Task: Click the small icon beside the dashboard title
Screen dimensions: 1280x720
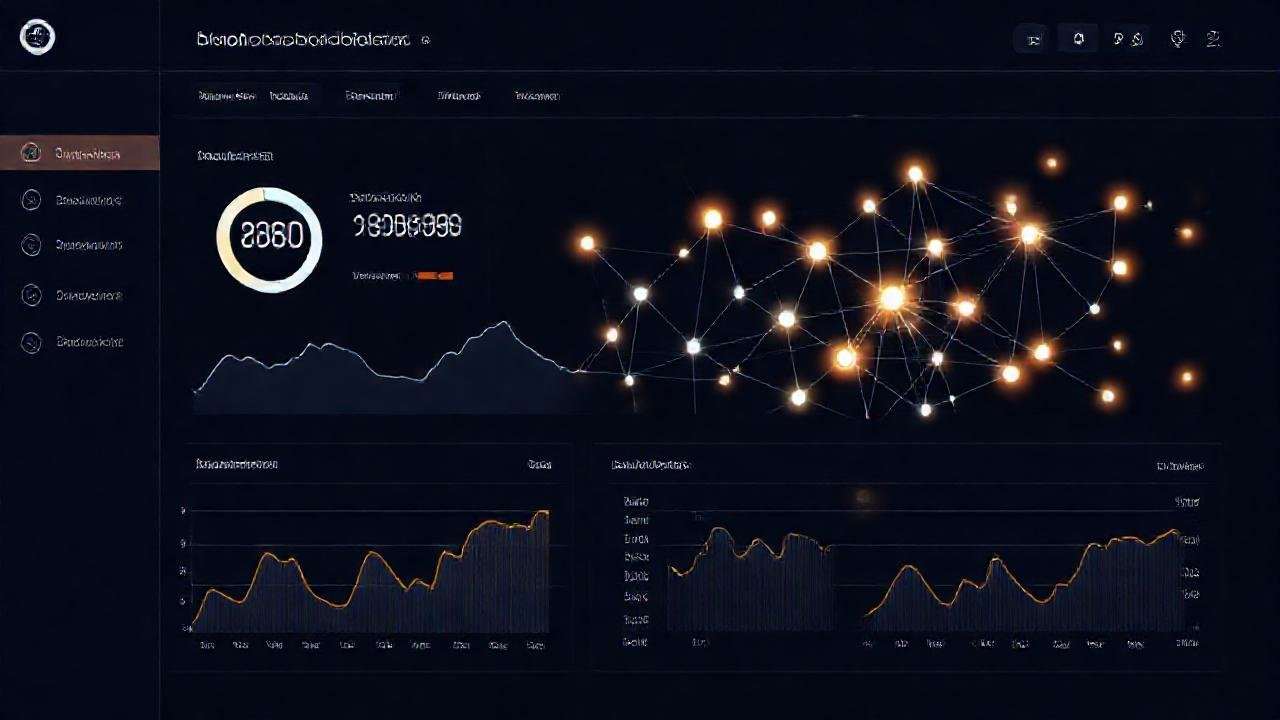Action: (426, 41)
